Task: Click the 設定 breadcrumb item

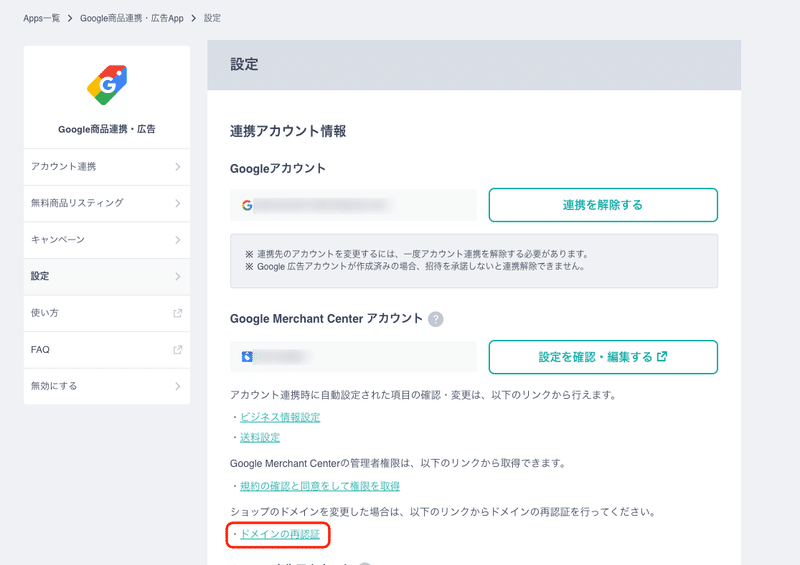Action: (212, 18)
